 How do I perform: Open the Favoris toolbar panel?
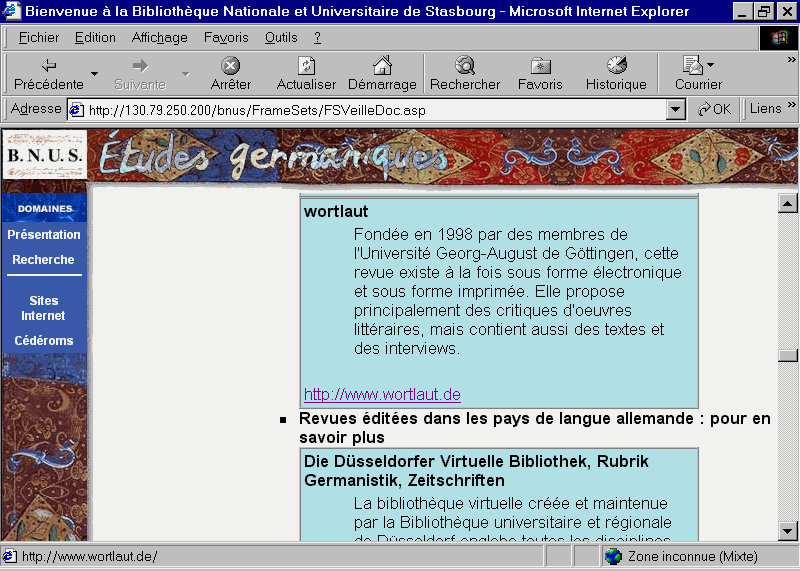click(540, 74)
